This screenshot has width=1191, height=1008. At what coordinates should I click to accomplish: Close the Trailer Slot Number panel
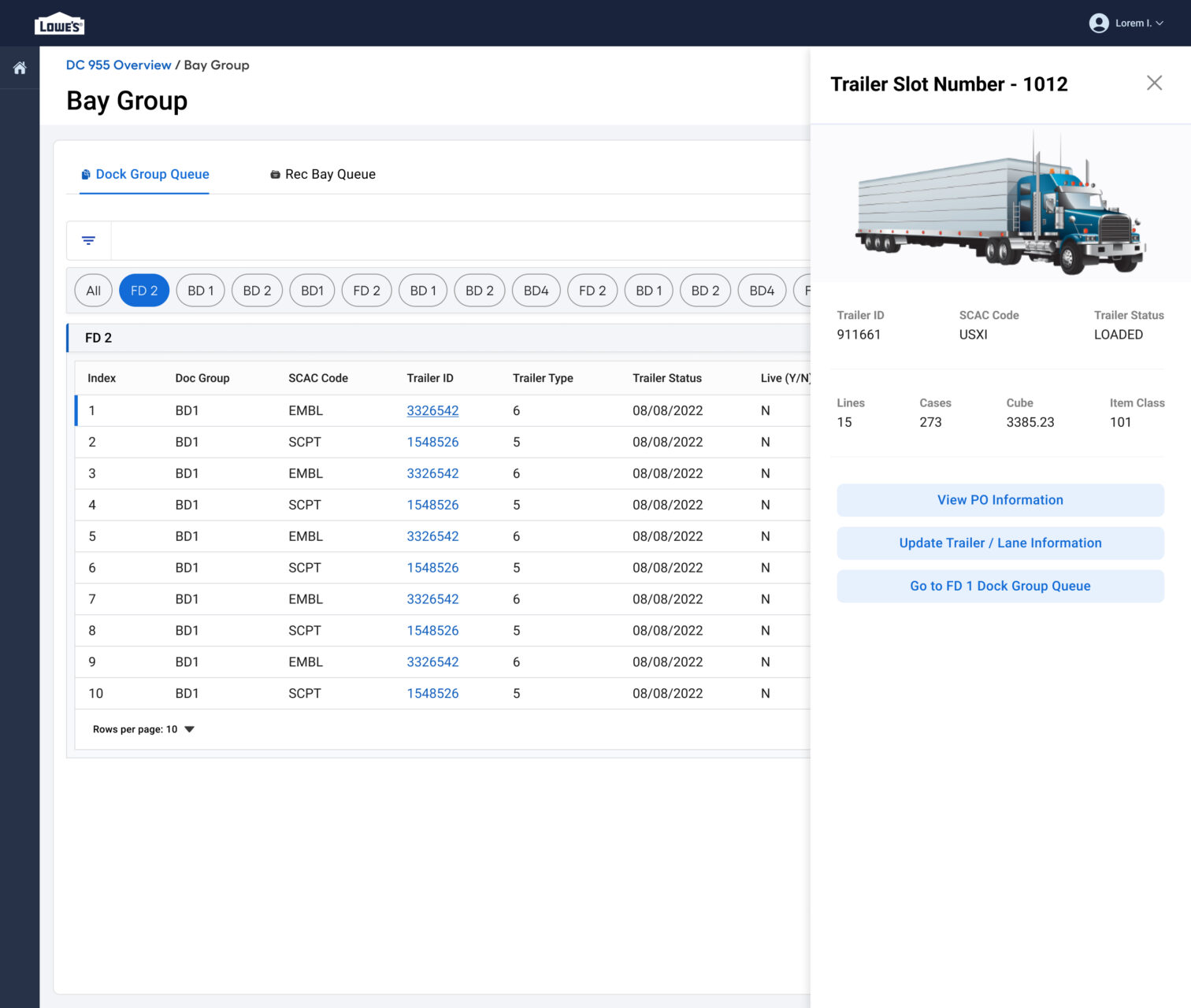1154,83
